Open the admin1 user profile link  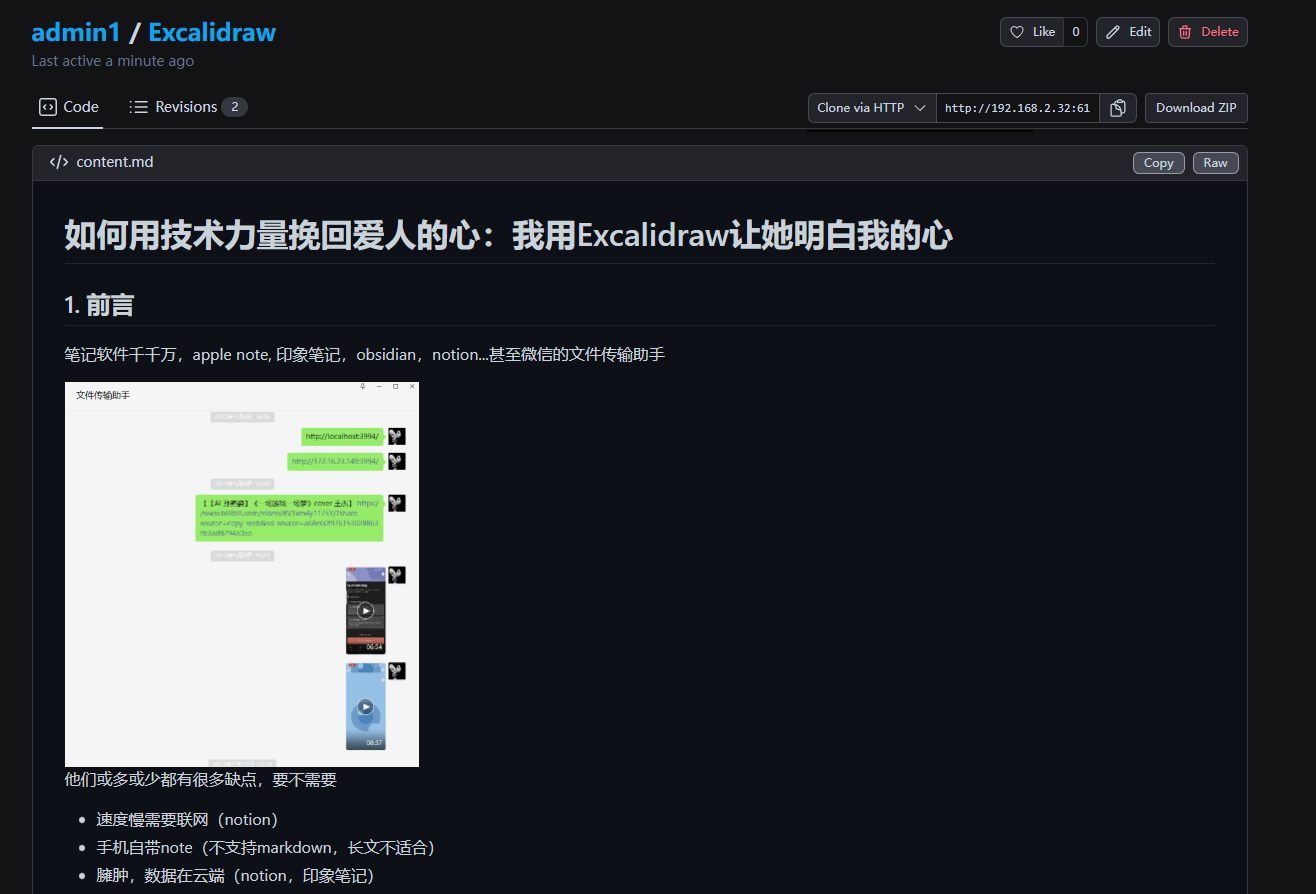click(x=76, y=32)
